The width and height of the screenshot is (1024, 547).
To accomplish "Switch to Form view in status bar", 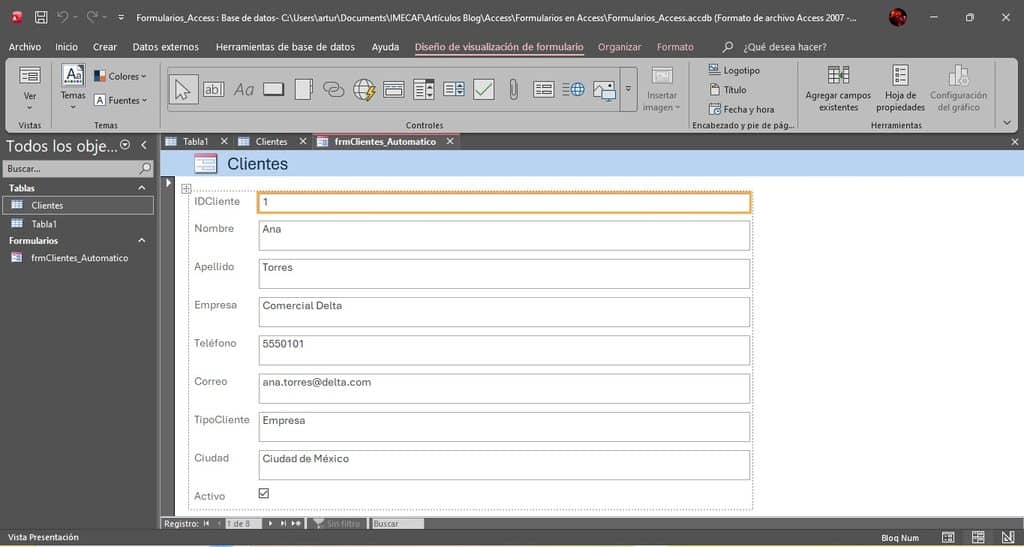I will (x=948, y=537).
